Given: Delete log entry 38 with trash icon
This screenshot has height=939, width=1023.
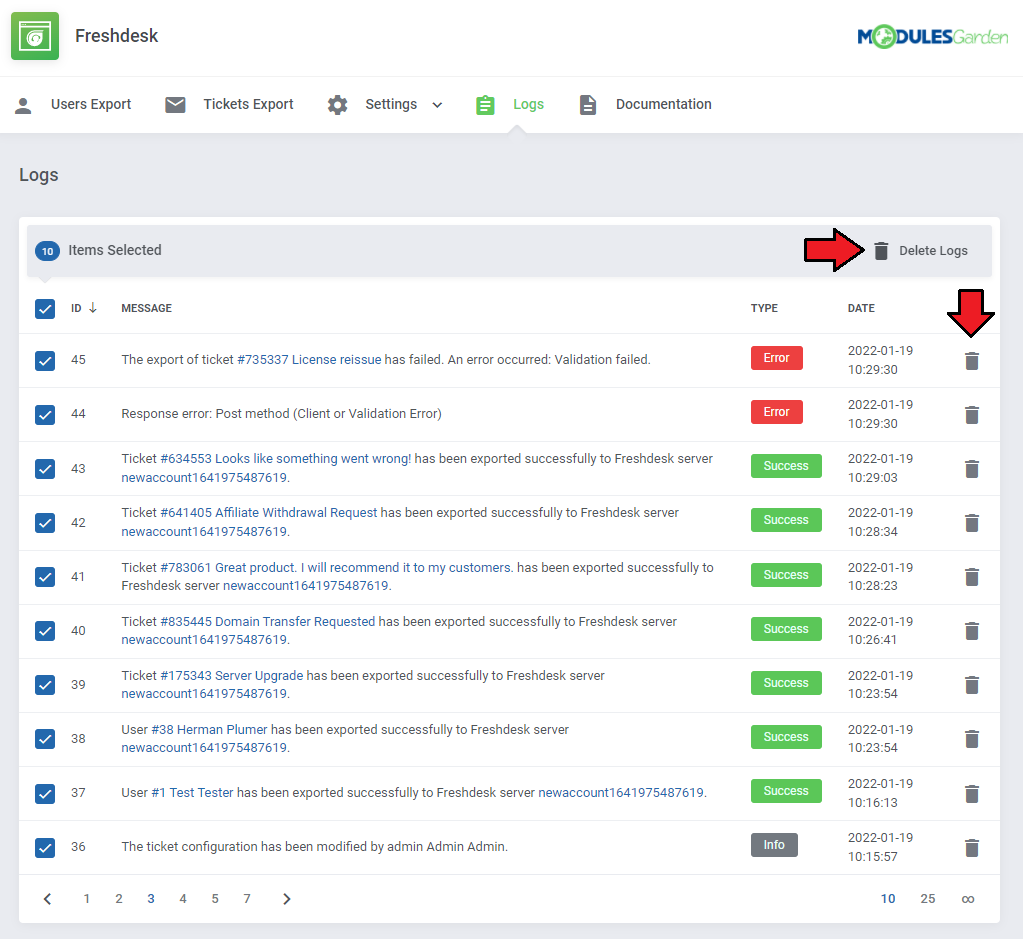Looking at the screenshot, I should pyautogui.click(x=971, y=739).
